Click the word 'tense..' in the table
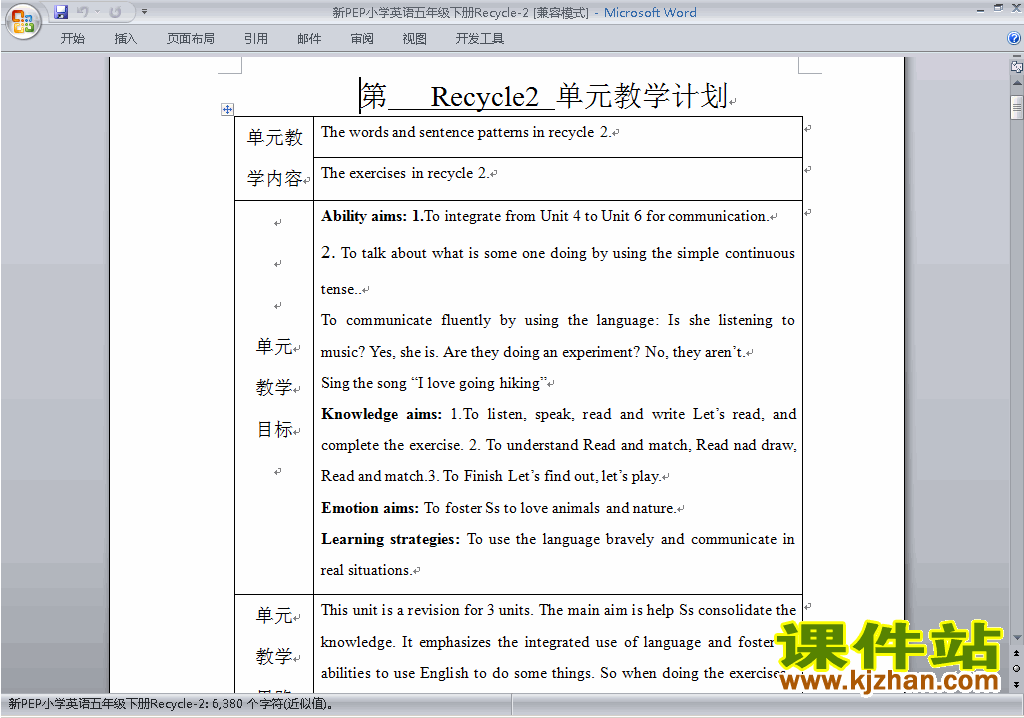This screenshot has width=1024, height=718. tap(340, 289)
